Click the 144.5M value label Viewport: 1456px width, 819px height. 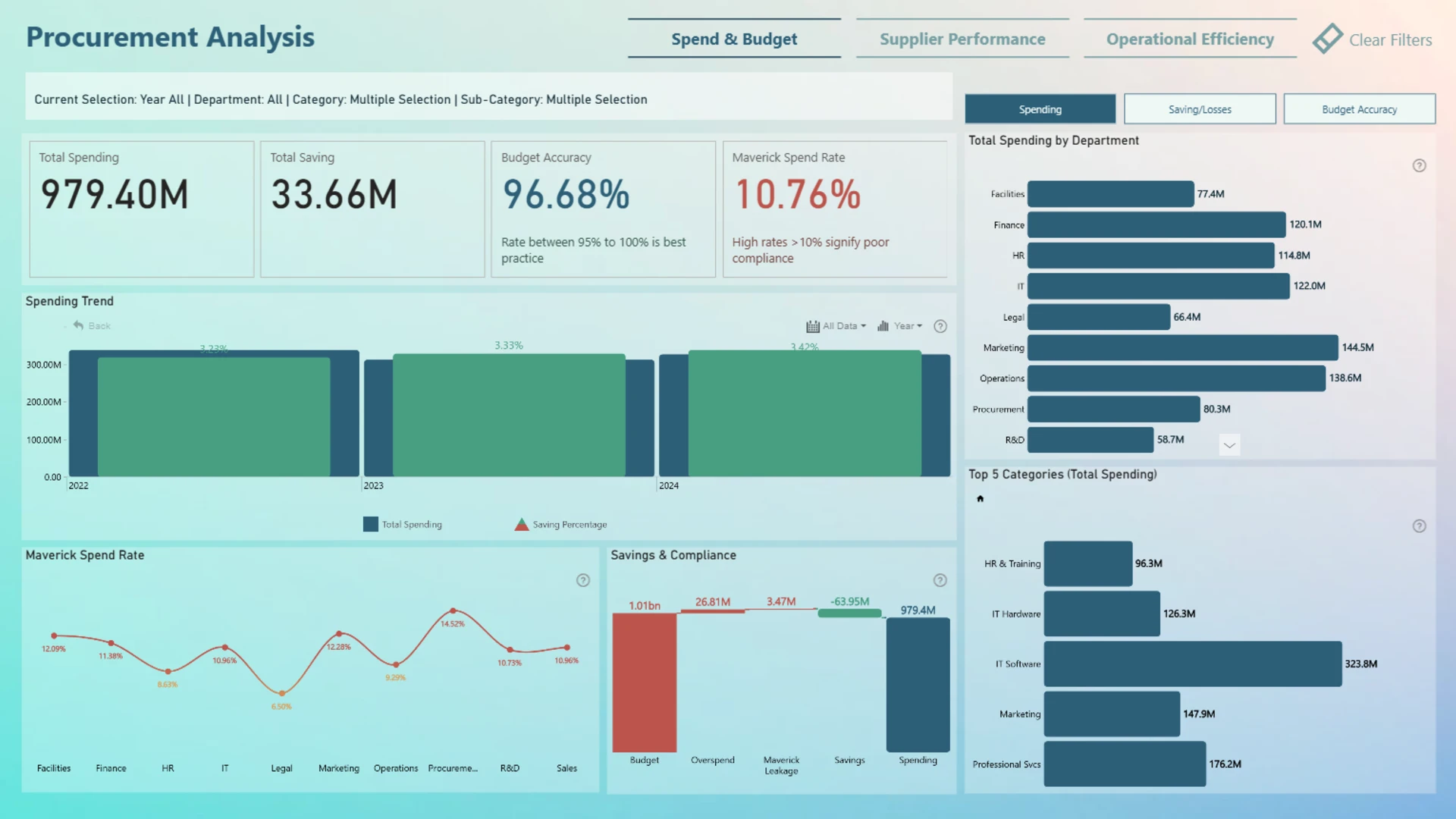pos(1358,347)
